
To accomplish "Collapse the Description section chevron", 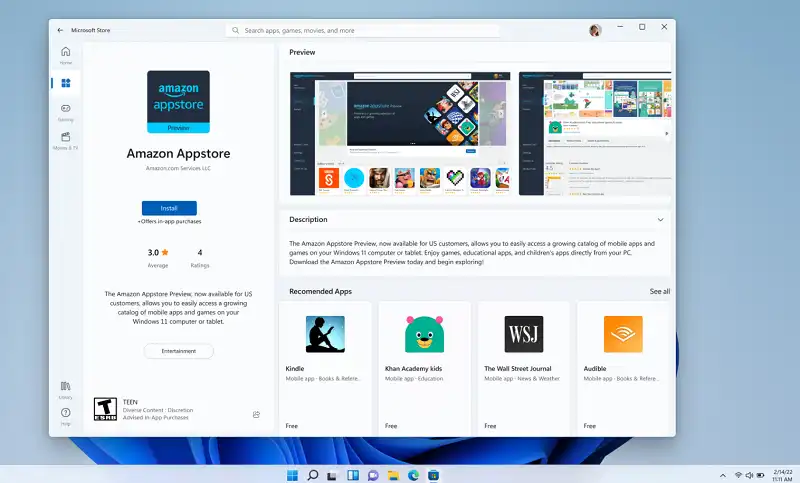I will click(x=660, y=219).
